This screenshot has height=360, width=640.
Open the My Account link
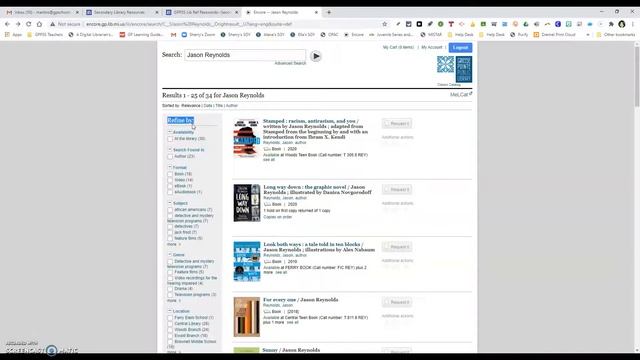pos(432,47)
